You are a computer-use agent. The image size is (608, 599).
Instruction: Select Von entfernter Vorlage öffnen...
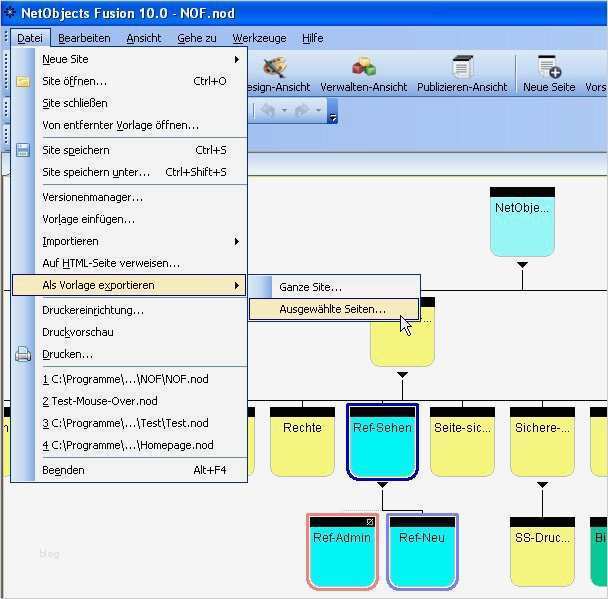tap(129, 126)
